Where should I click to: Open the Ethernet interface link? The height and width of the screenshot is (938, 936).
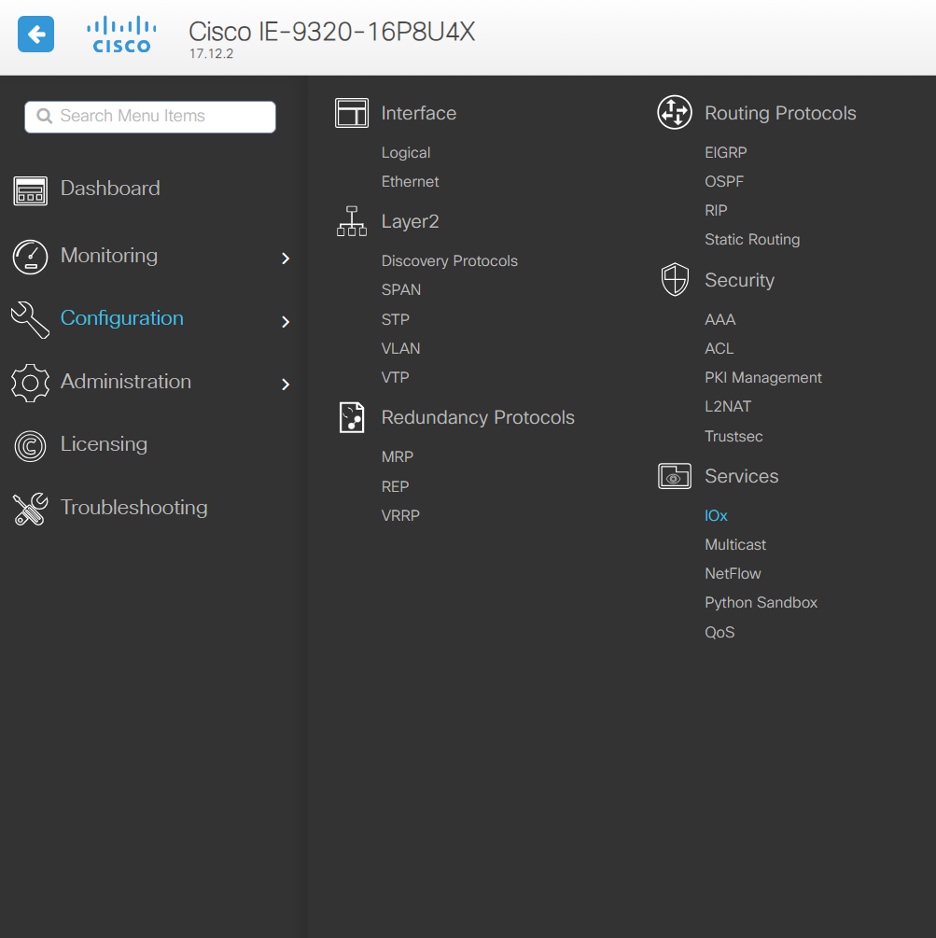coord(410,181)
